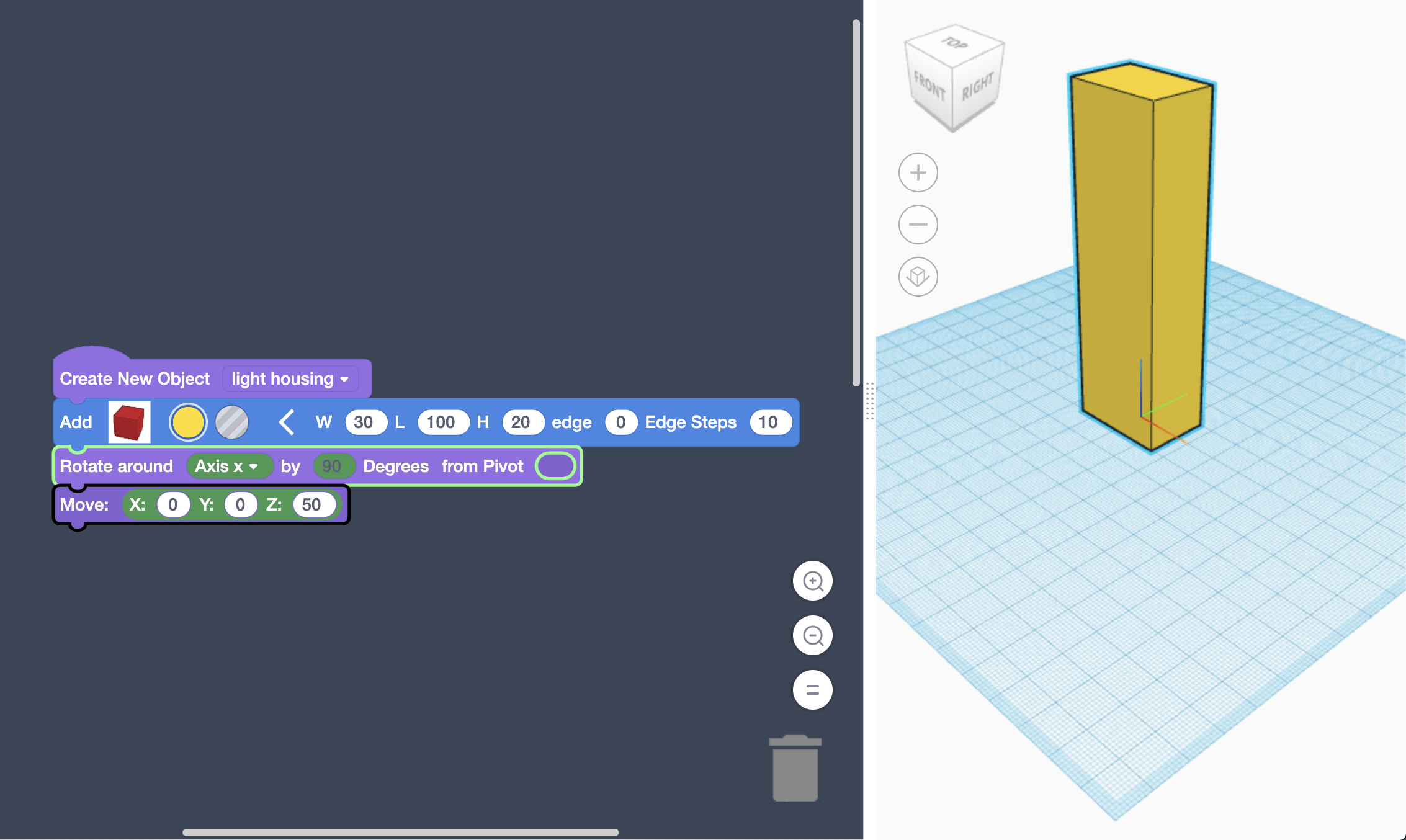Toggle the transparent material swatch in Add block
Screen dimensions: 1406x840
click(x=231, y=422)
